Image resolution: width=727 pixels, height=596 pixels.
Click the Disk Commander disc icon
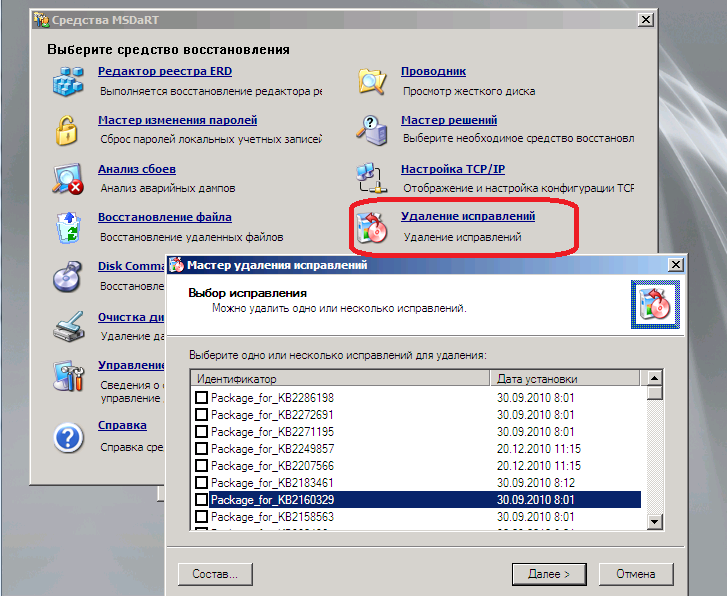(68, 276)
